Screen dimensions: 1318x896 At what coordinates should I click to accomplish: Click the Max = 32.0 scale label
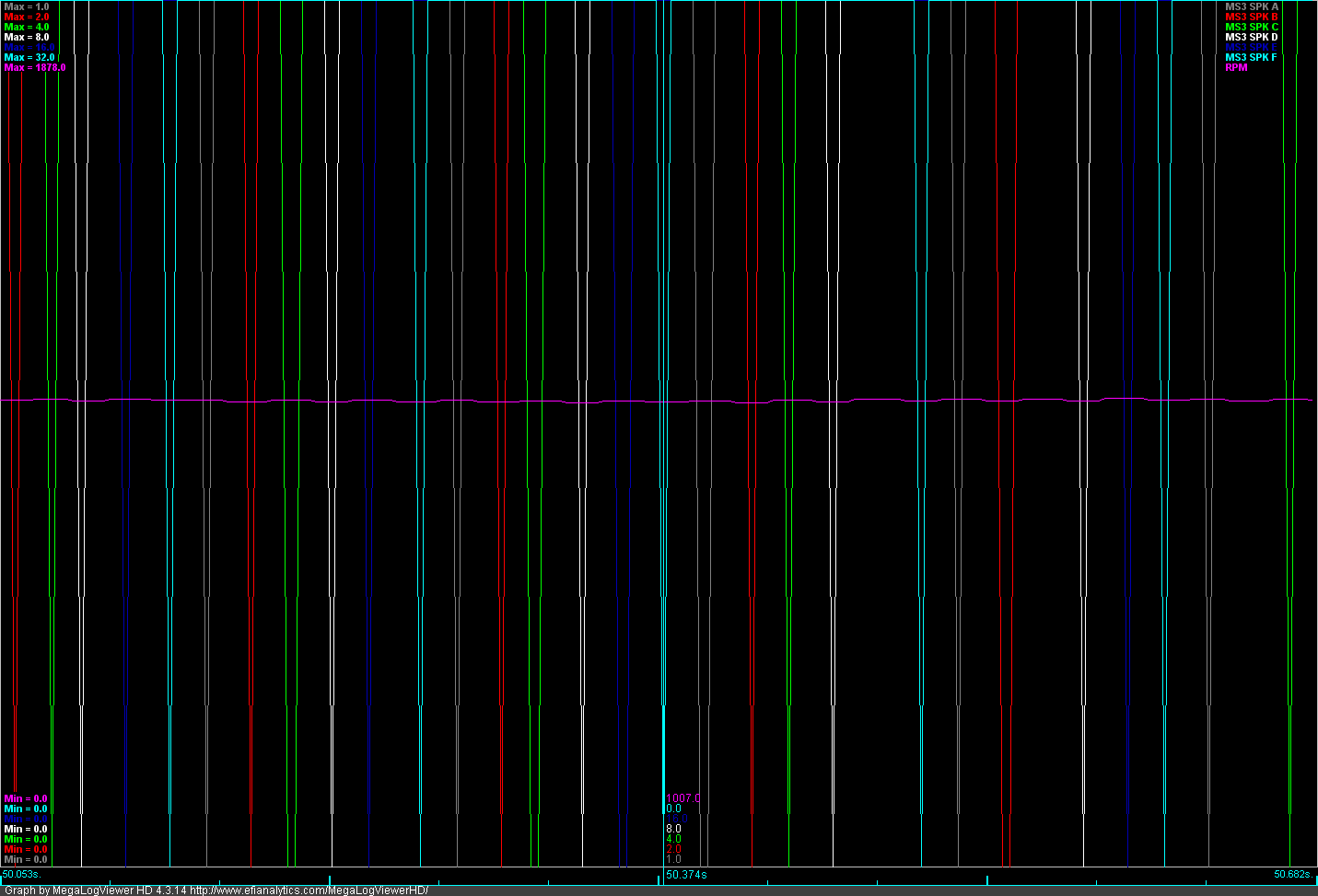pyautogui.click(x=29, y=57)
